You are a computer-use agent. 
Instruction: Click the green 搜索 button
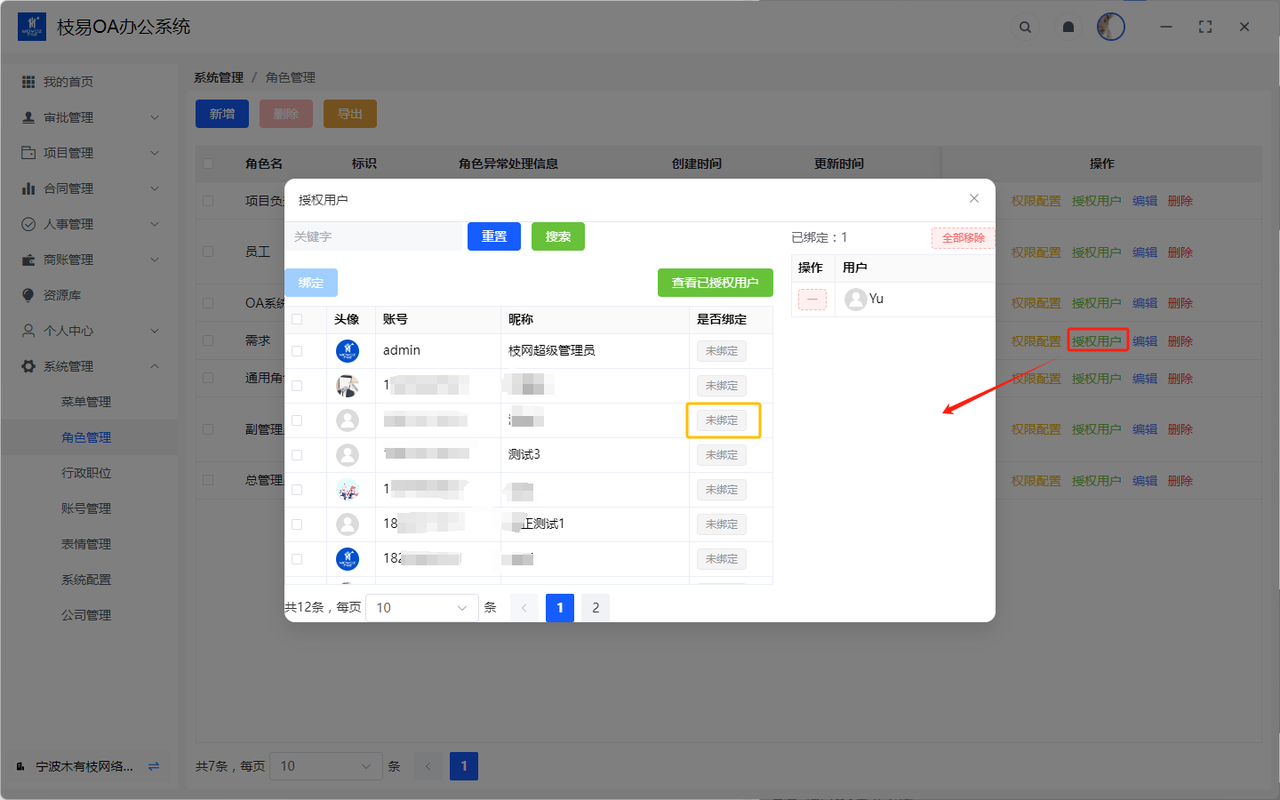[558, 237]
